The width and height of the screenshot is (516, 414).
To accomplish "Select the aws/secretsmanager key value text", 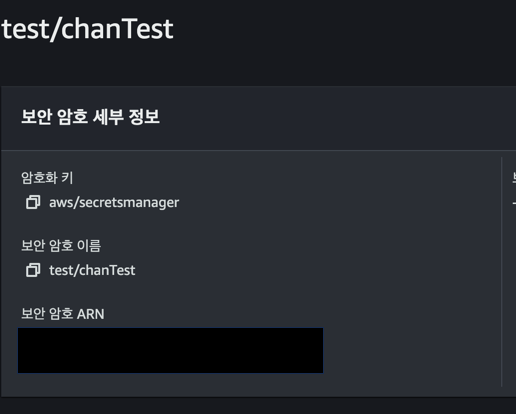I will coord(114,203).
